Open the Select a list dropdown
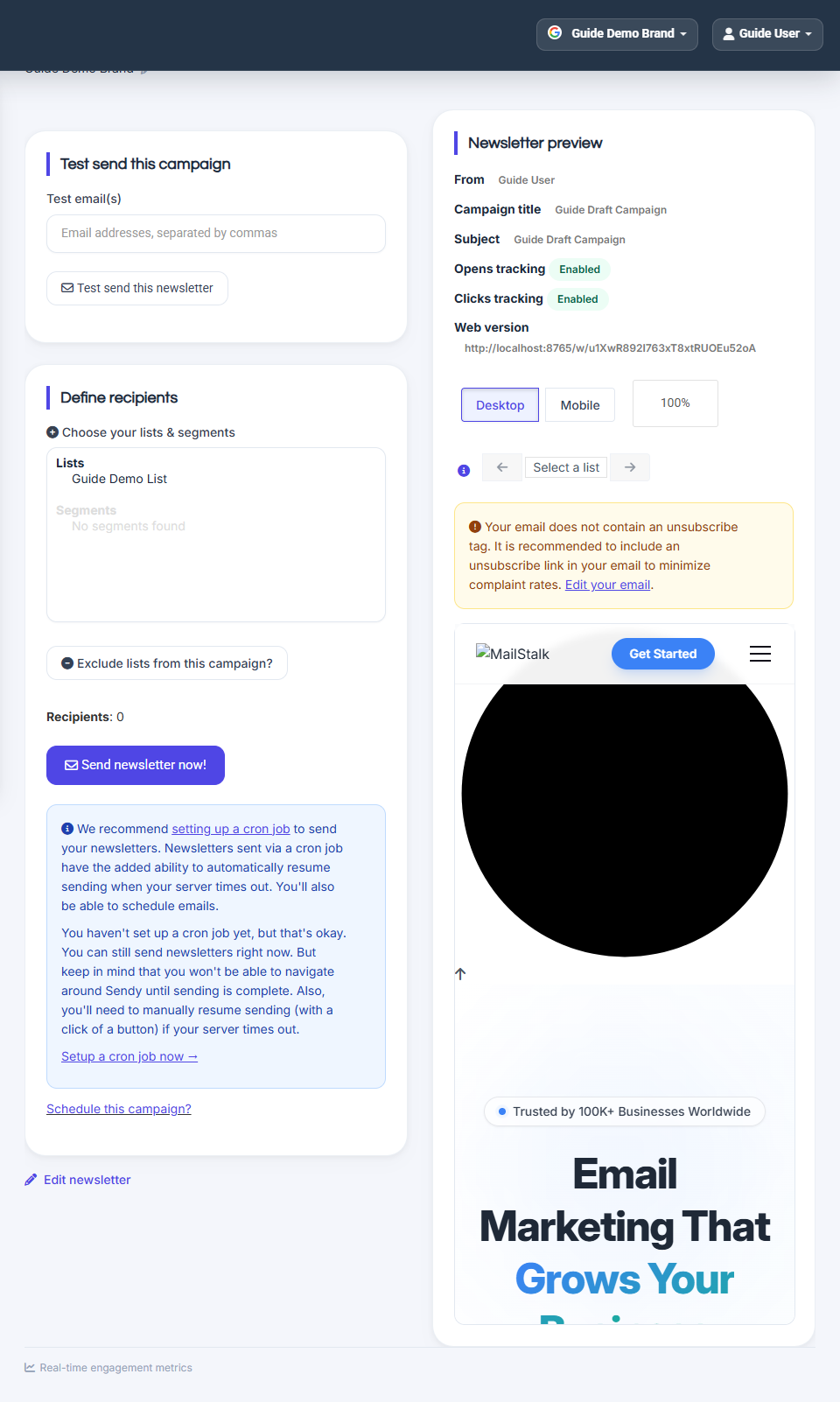The image size is (840, 1402). [x=566, y=467]
